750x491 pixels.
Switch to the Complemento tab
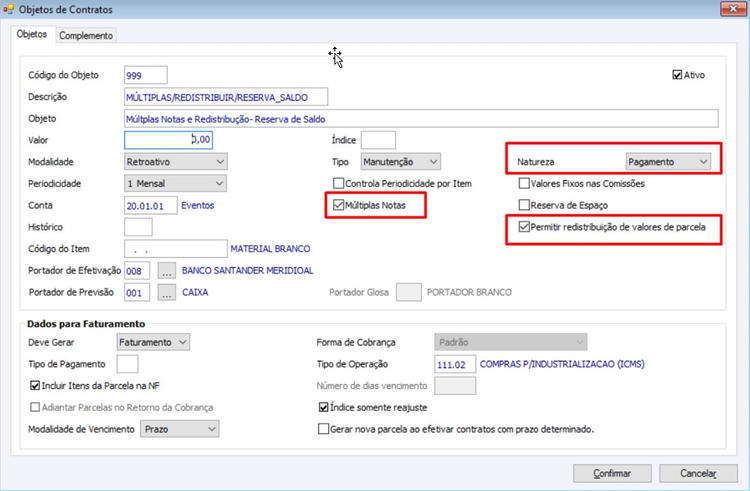tap(86, 35)
